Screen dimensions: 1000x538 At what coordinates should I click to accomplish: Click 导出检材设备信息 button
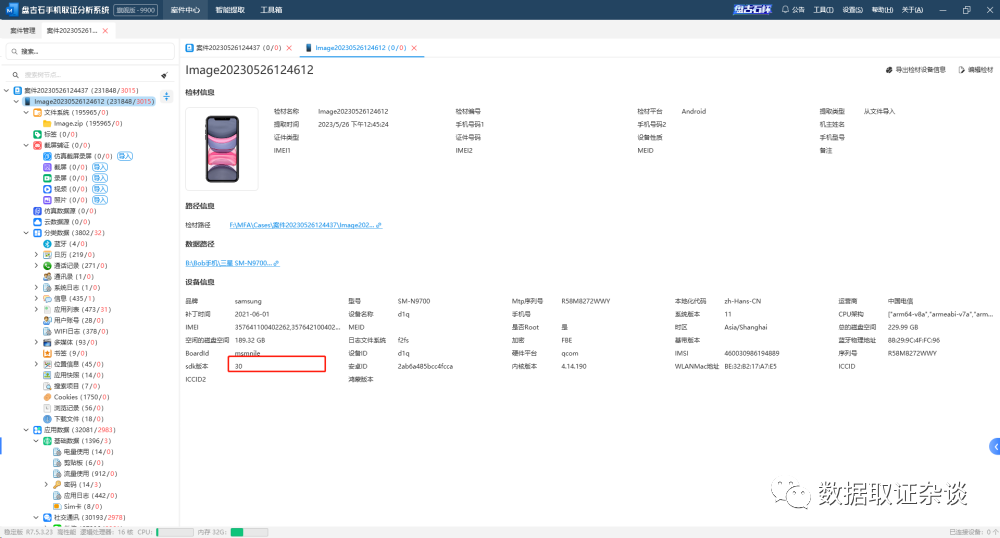click(x=916, y=70)
